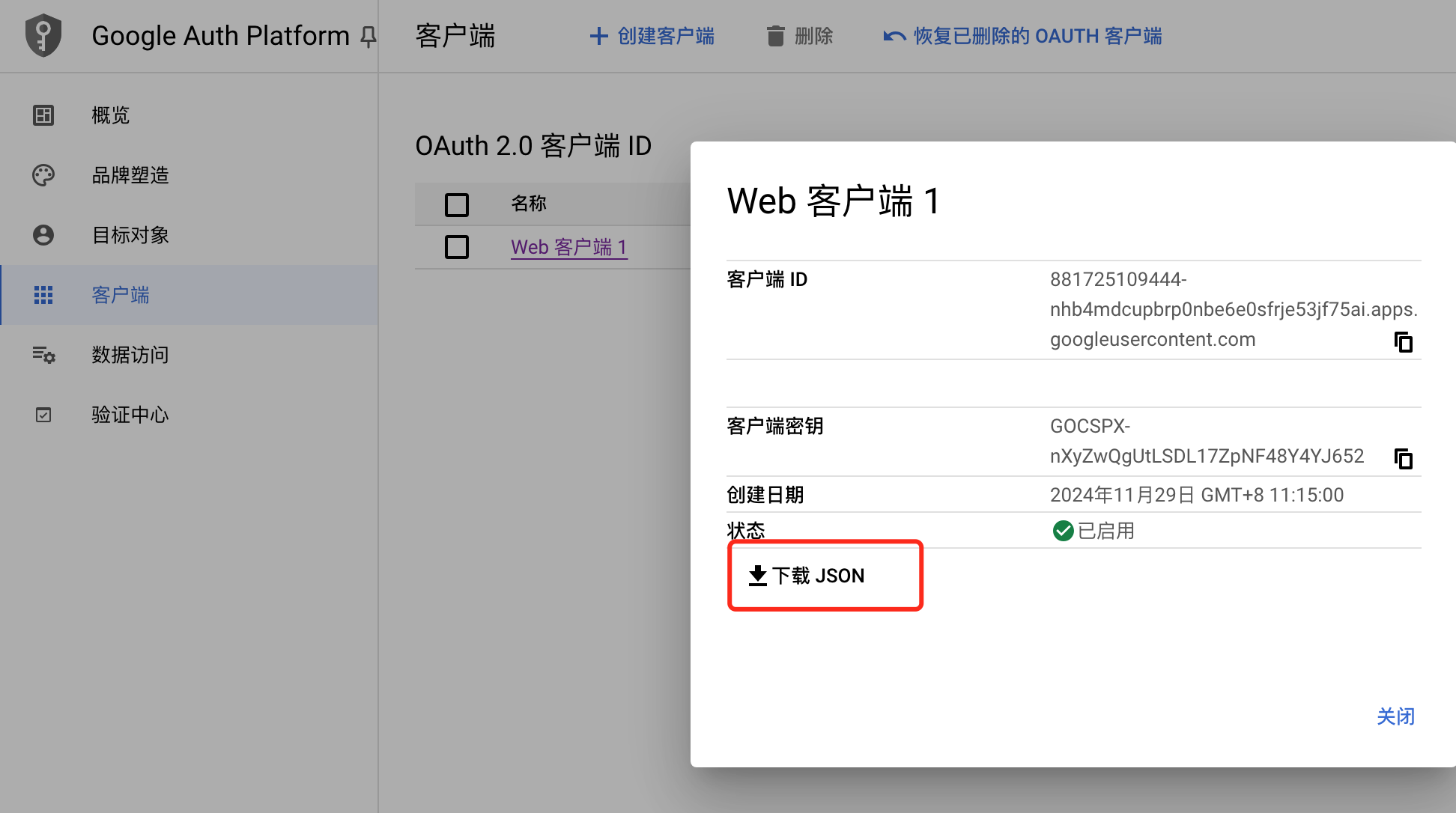Click the Google Auth Platform title
Screen dimensions: 1456x813
220,36
